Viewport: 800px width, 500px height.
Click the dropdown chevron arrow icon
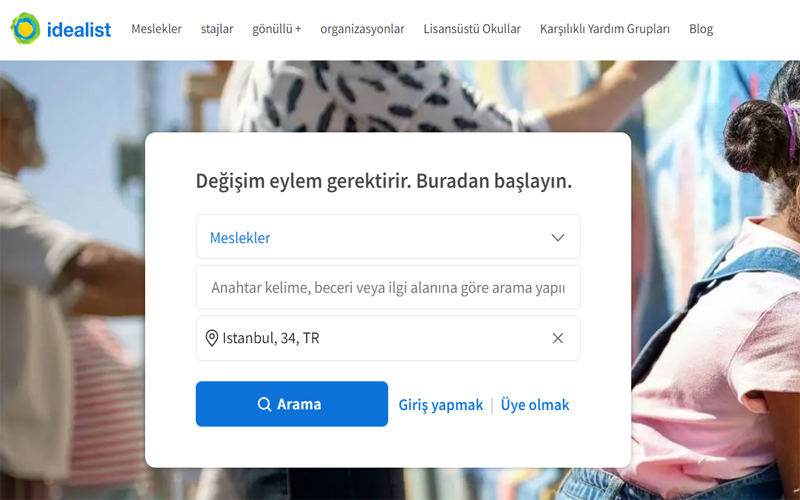pyautogui.click(x=558, y=238)
